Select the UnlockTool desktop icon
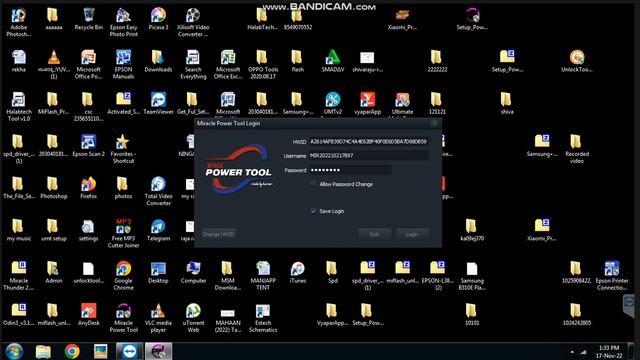Screen dimensions: 640x360 pos(577,61)
